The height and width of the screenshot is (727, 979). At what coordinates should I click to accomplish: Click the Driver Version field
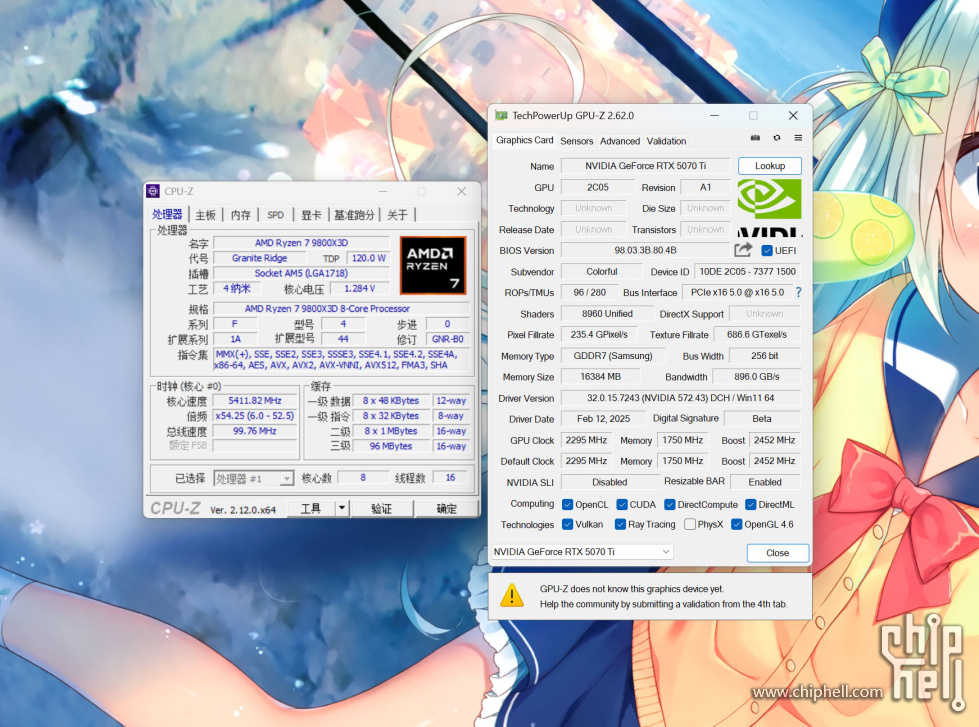coord(680,397)
